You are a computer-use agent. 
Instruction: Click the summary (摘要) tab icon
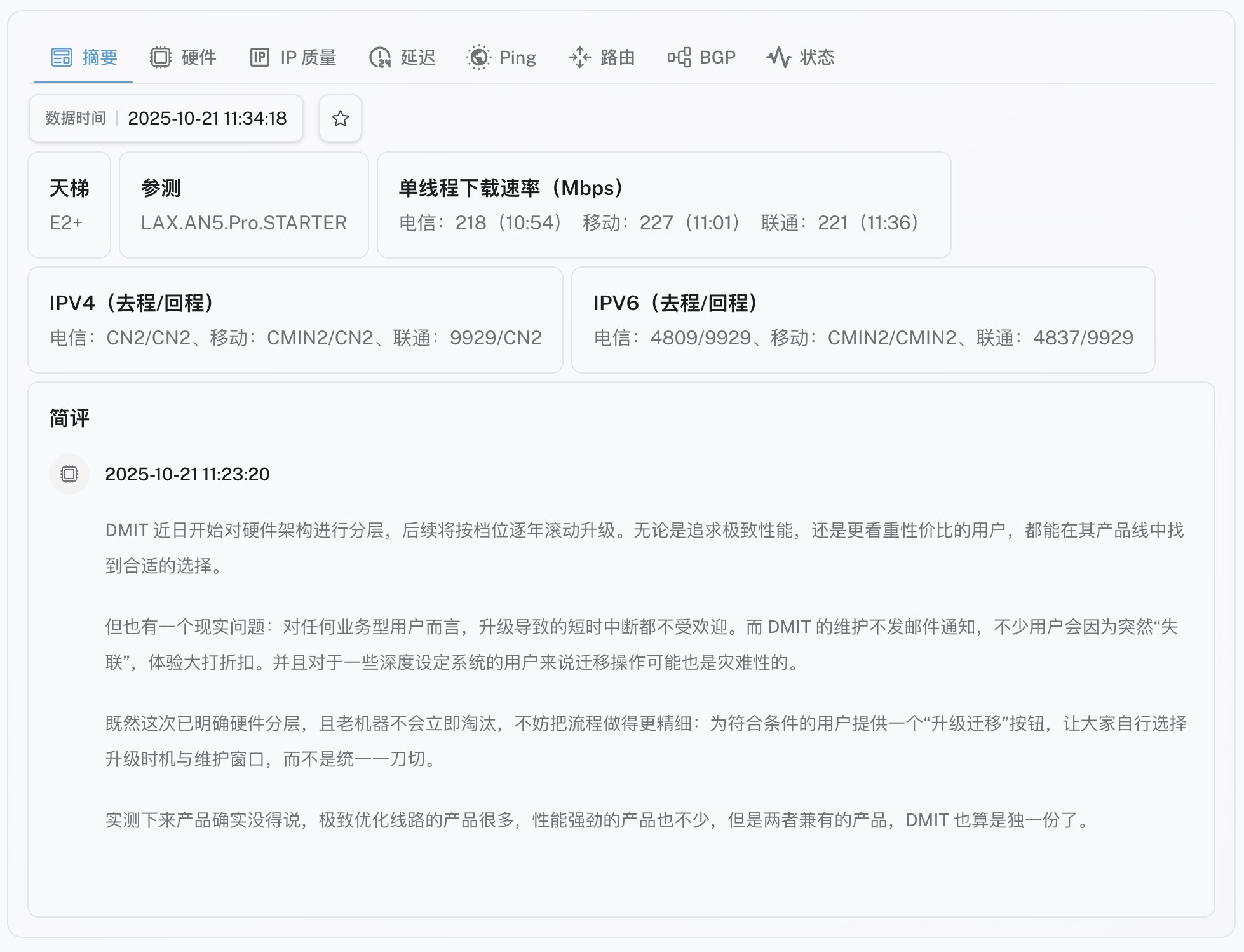pos(62,57)
